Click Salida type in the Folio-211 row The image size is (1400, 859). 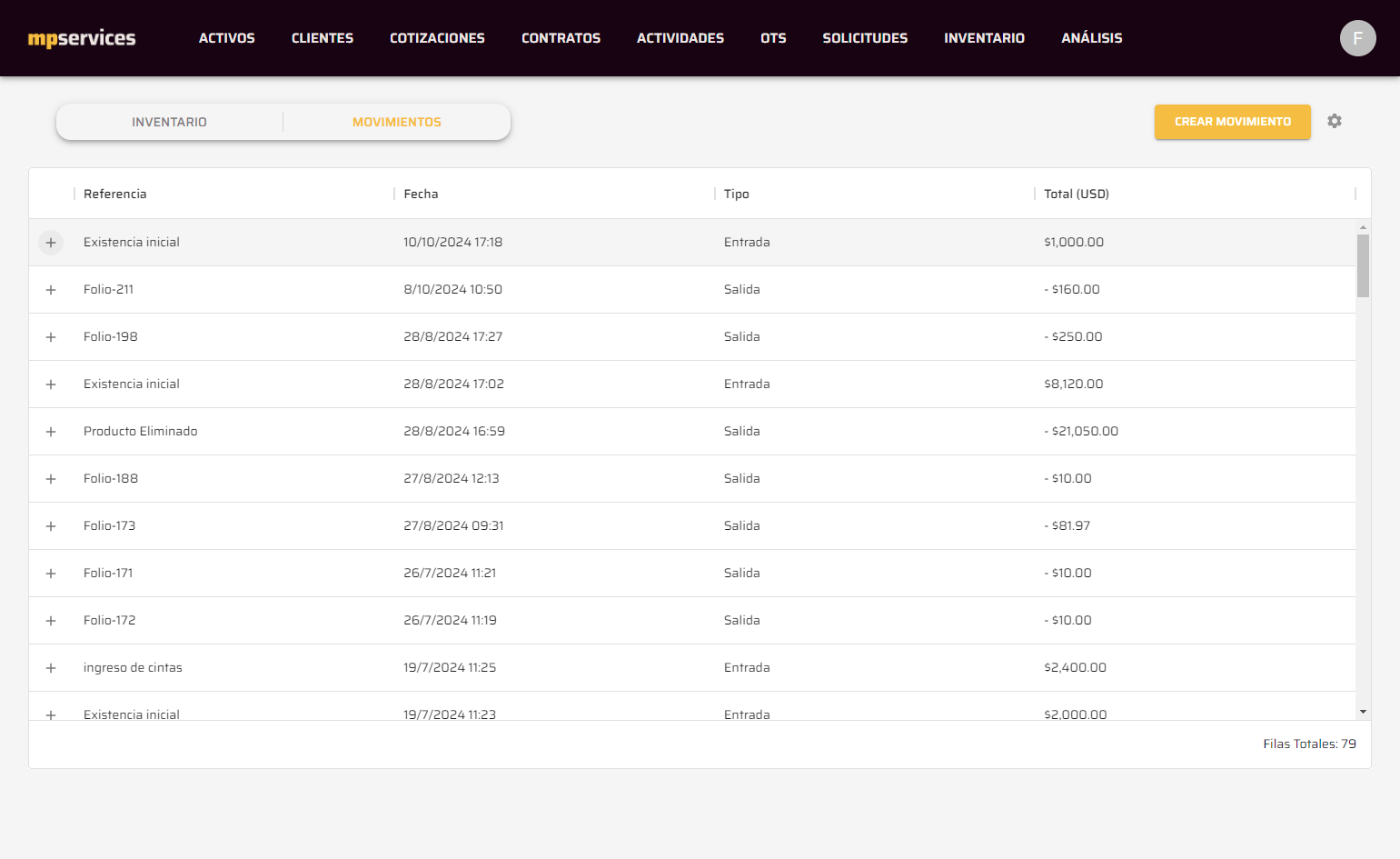click(x=742, y=290)
